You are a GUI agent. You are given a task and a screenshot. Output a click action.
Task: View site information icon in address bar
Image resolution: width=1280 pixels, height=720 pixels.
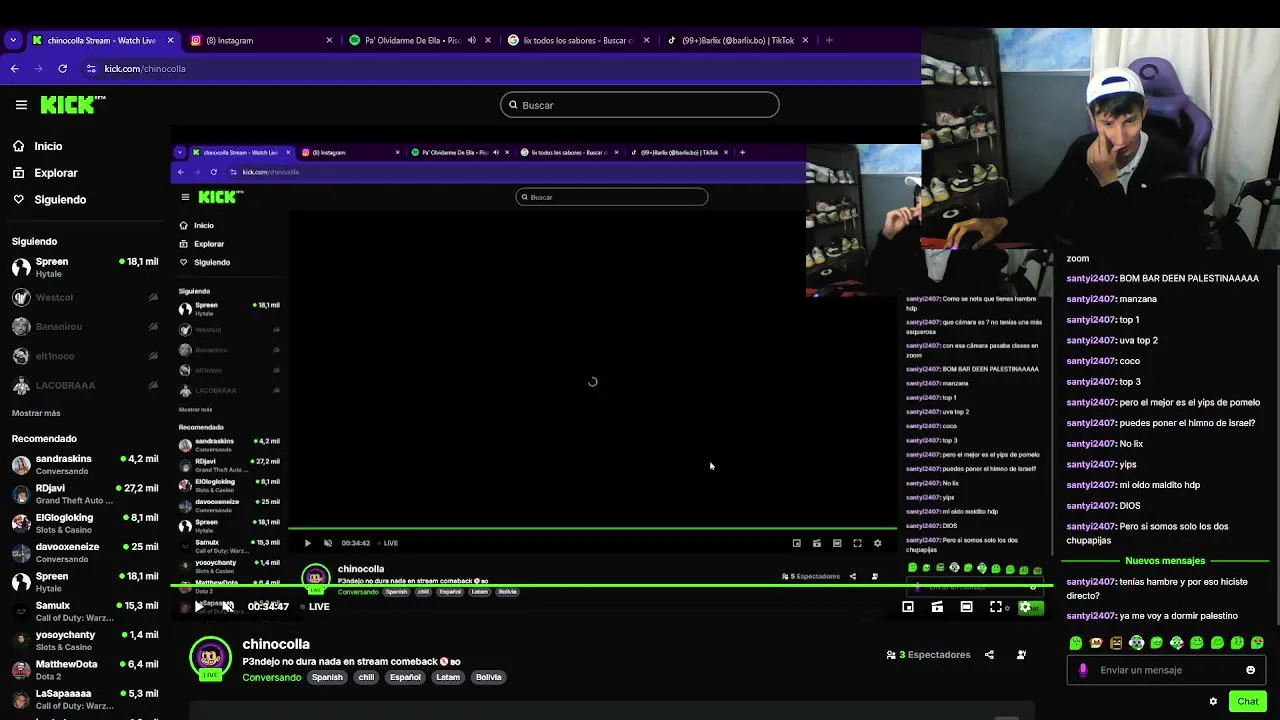(91, 69)
